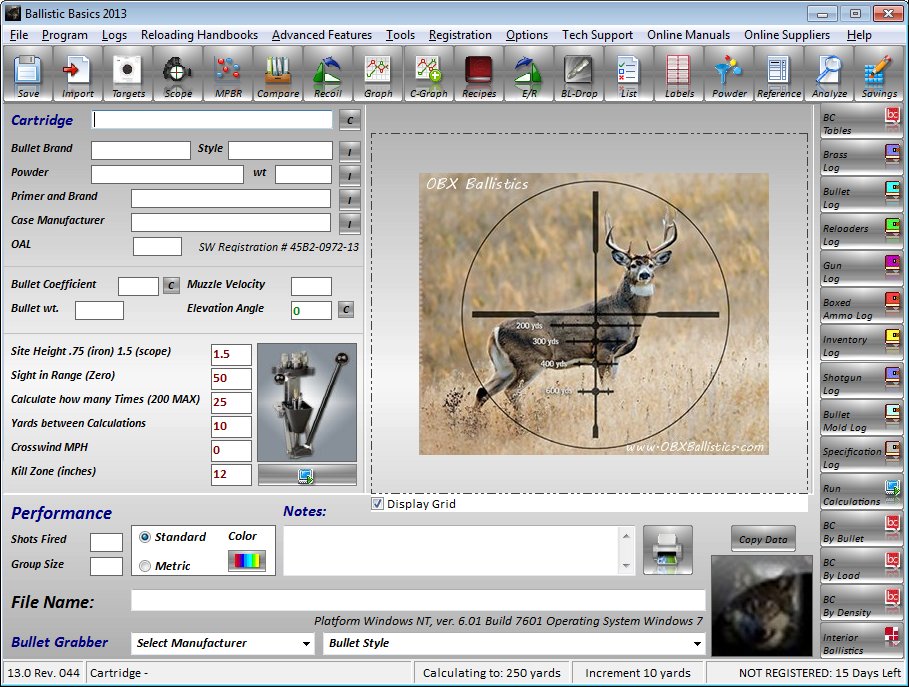909x687 pixels.
Task: Select the Standard units radio button
Action: pos(146,537)
